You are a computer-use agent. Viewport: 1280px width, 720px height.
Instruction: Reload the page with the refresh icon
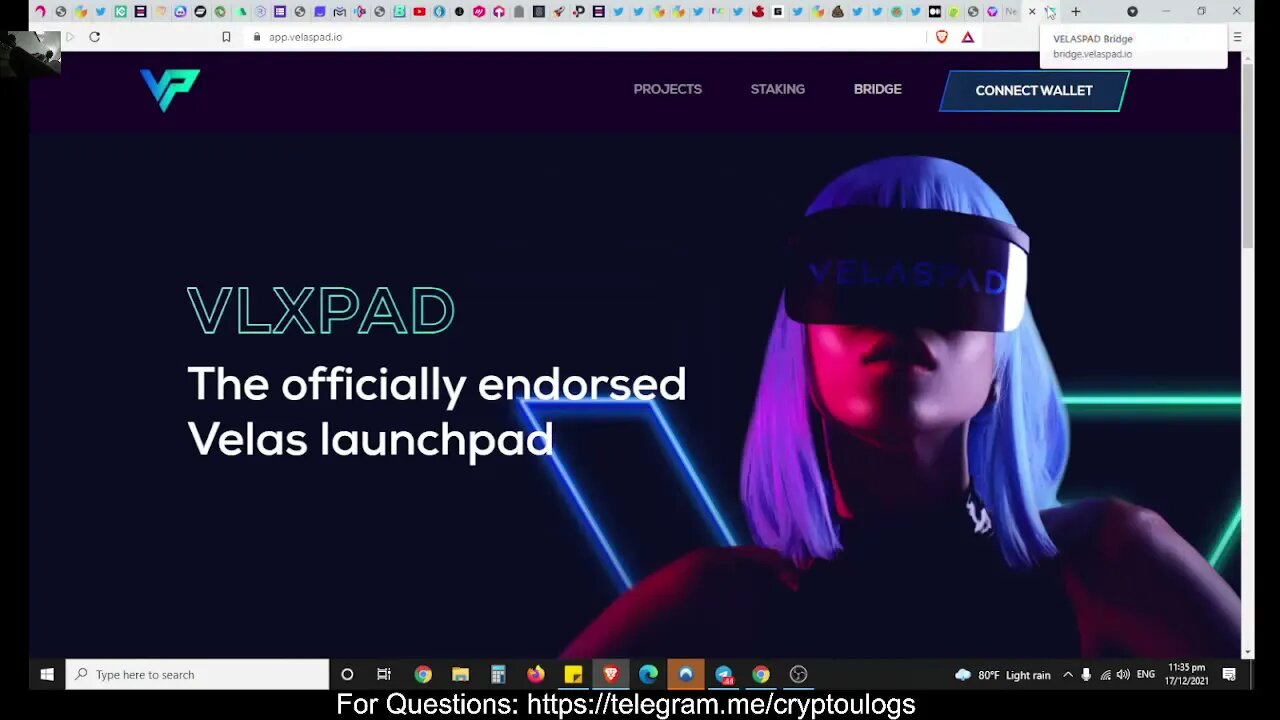94,37
